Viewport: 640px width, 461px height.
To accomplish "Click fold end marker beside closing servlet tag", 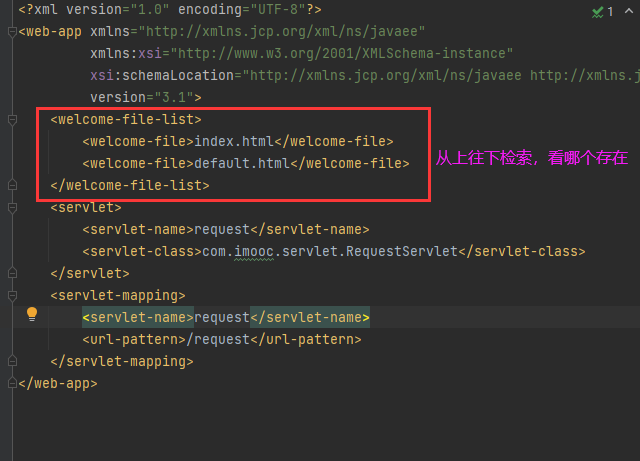I will click(12, 273).
